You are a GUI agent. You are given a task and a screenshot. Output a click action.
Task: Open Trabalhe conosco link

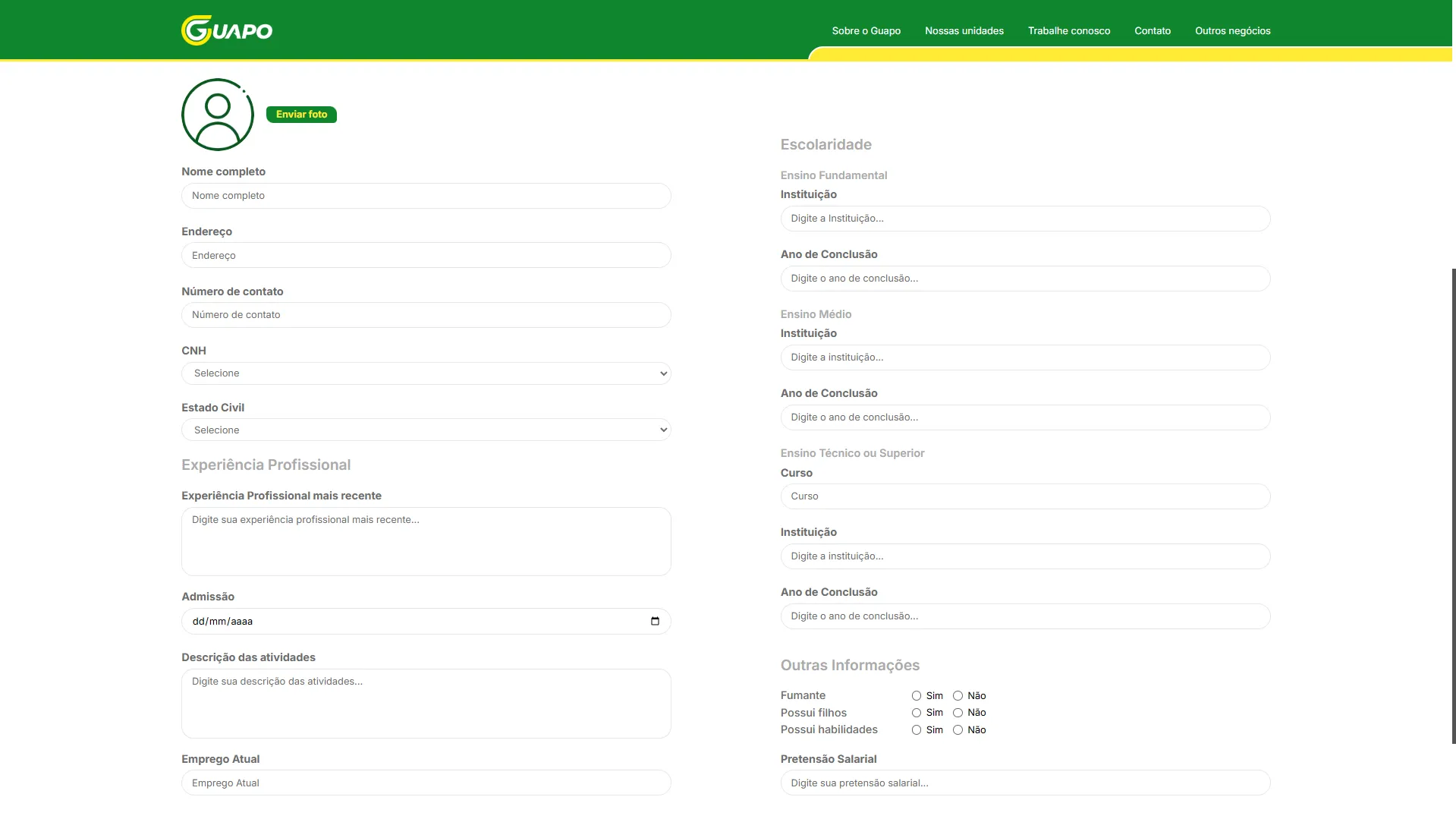pos(1068,31)
